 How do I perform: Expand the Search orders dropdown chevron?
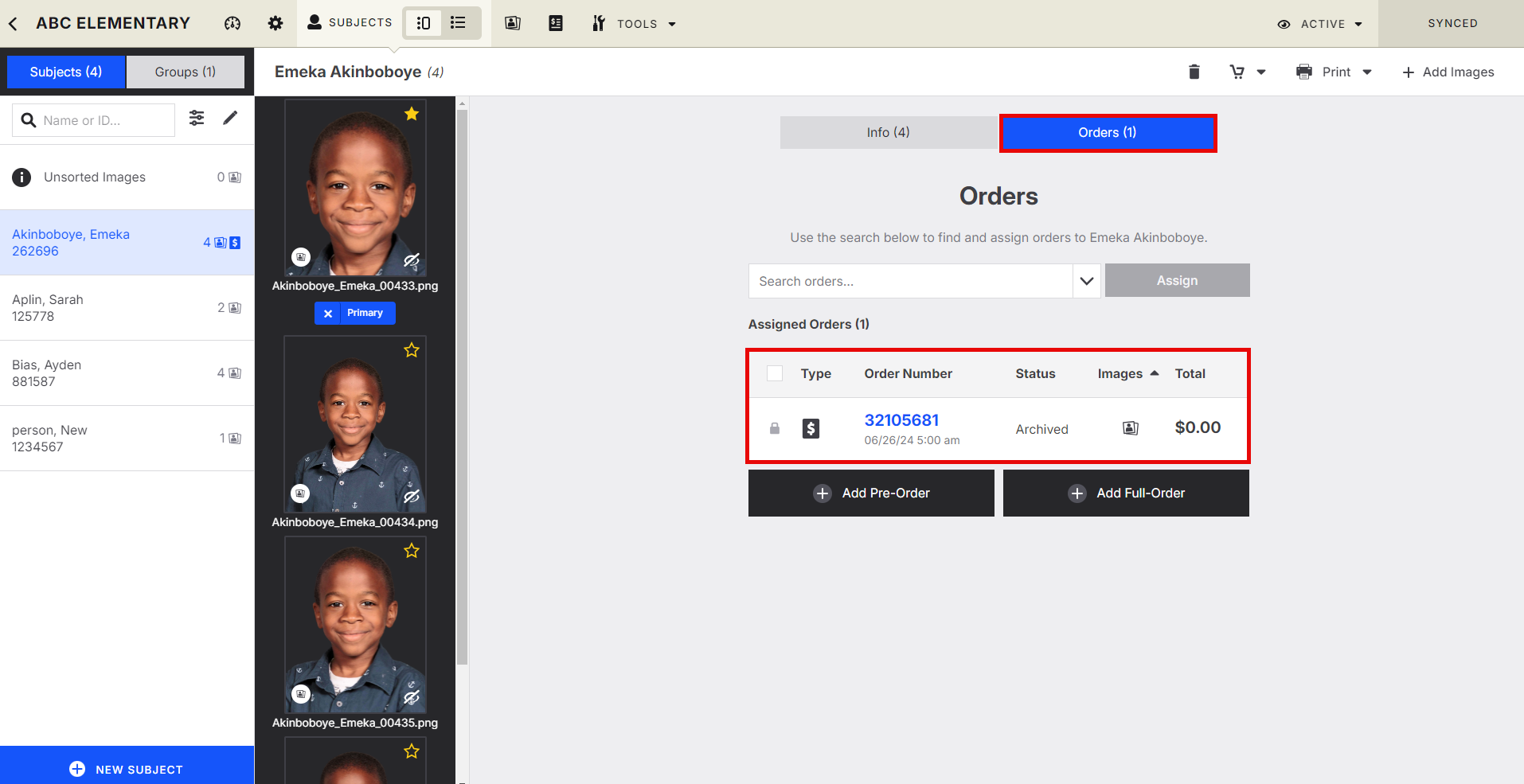coord(1087,281)
